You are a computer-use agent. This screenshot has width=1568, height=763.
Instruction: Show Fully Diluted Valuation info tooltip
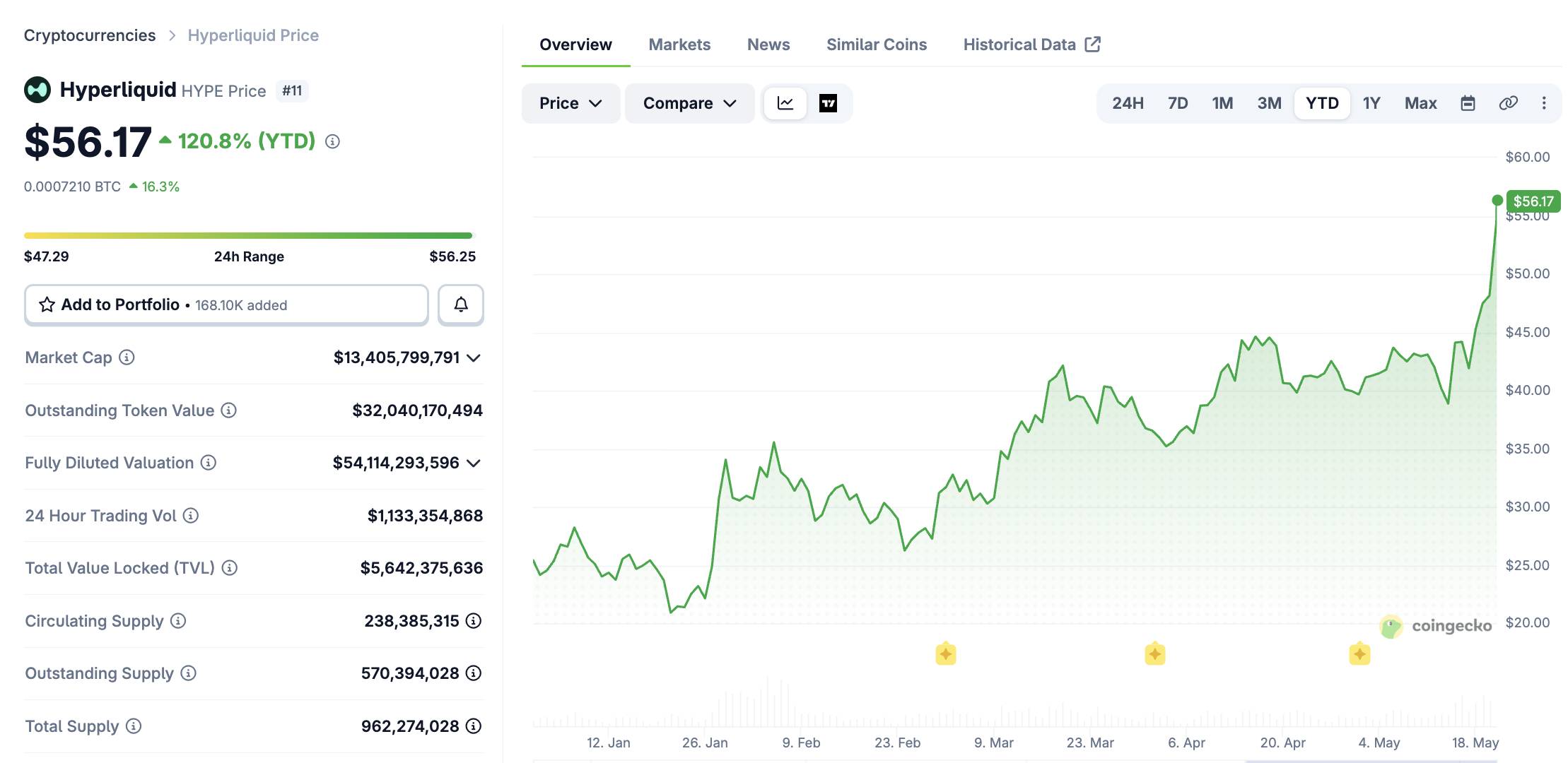pos(208,463)
